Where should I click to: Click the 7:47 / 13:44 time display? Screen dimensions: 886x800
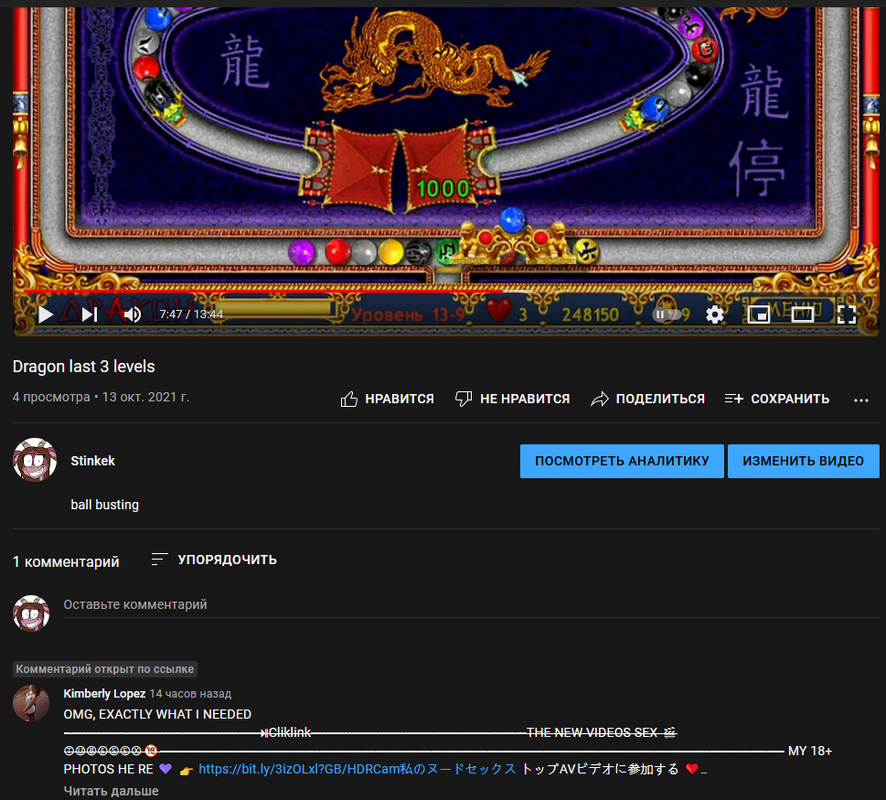click(191, 314)
